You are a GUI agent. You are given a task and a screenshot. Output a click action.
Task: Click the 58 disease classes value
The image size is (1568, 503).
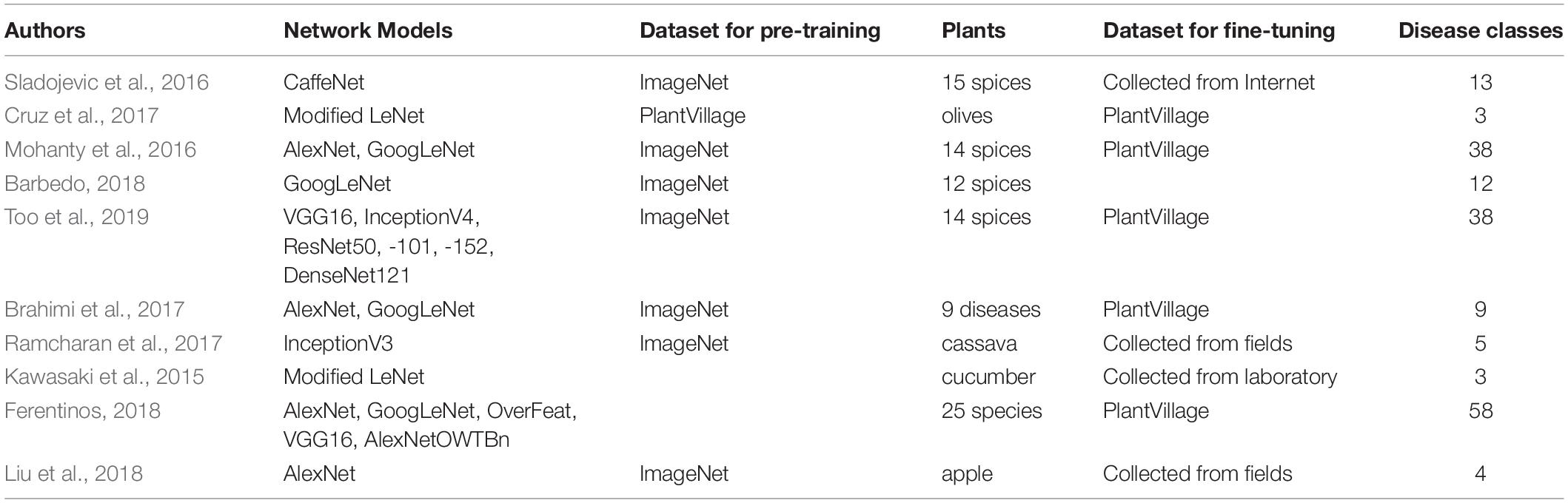[1481, 411]
